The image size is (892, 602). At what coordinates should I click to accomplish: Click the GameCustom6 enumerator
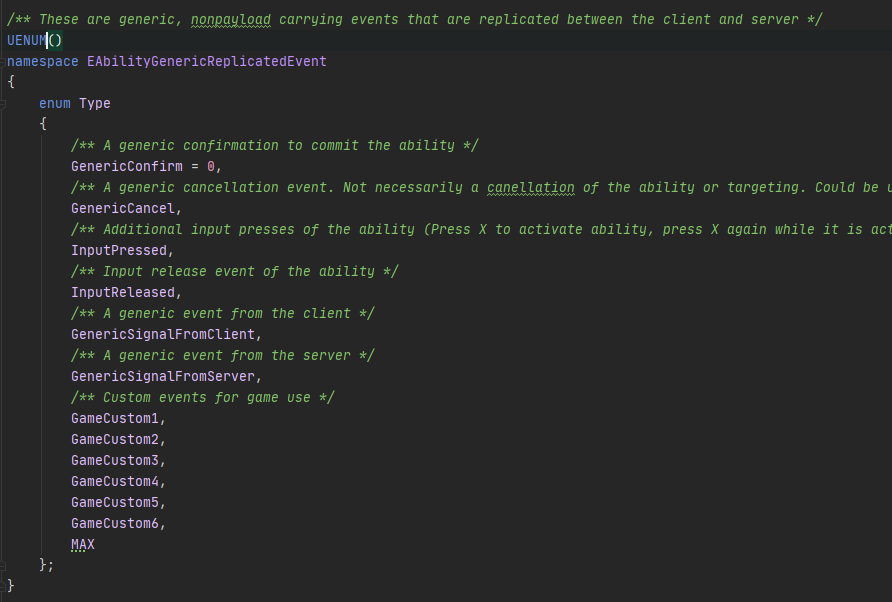pyautogui.click(x=115, y=524)
